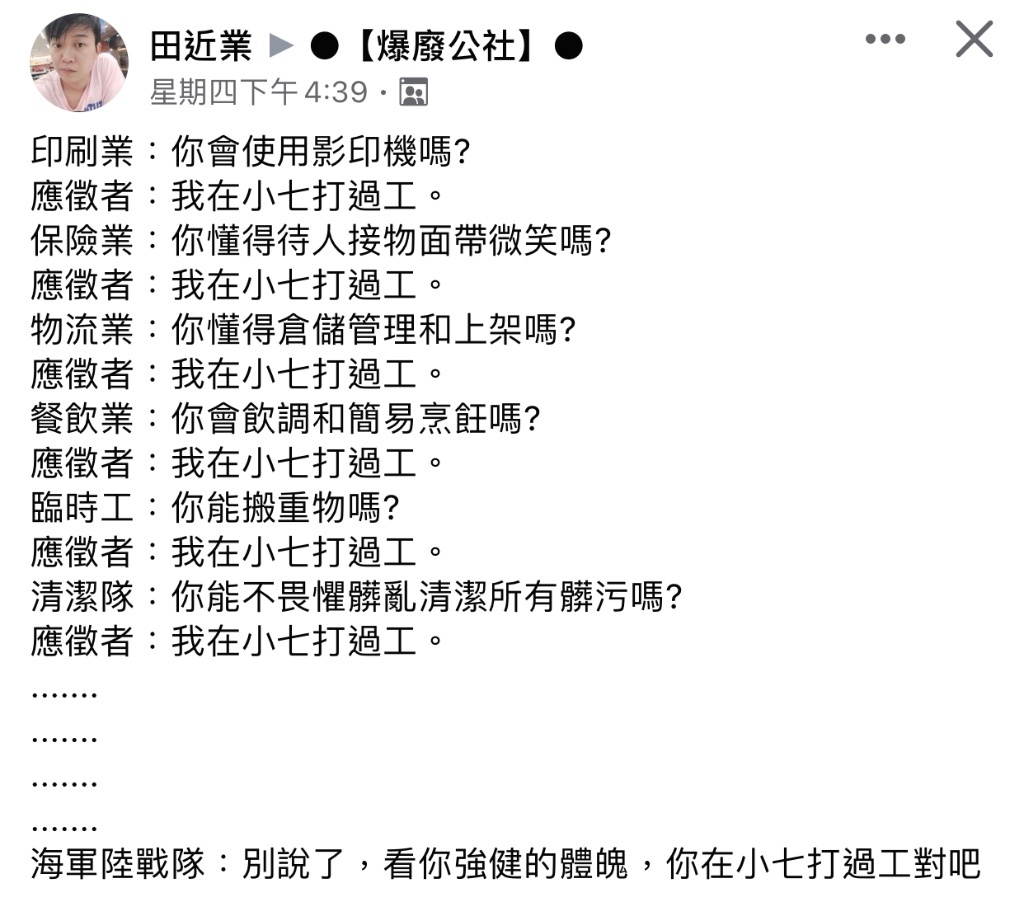Screen dimensions: 1024x902
Task: Click the gray arrow between author and group
Action: [x=281, y=46]
